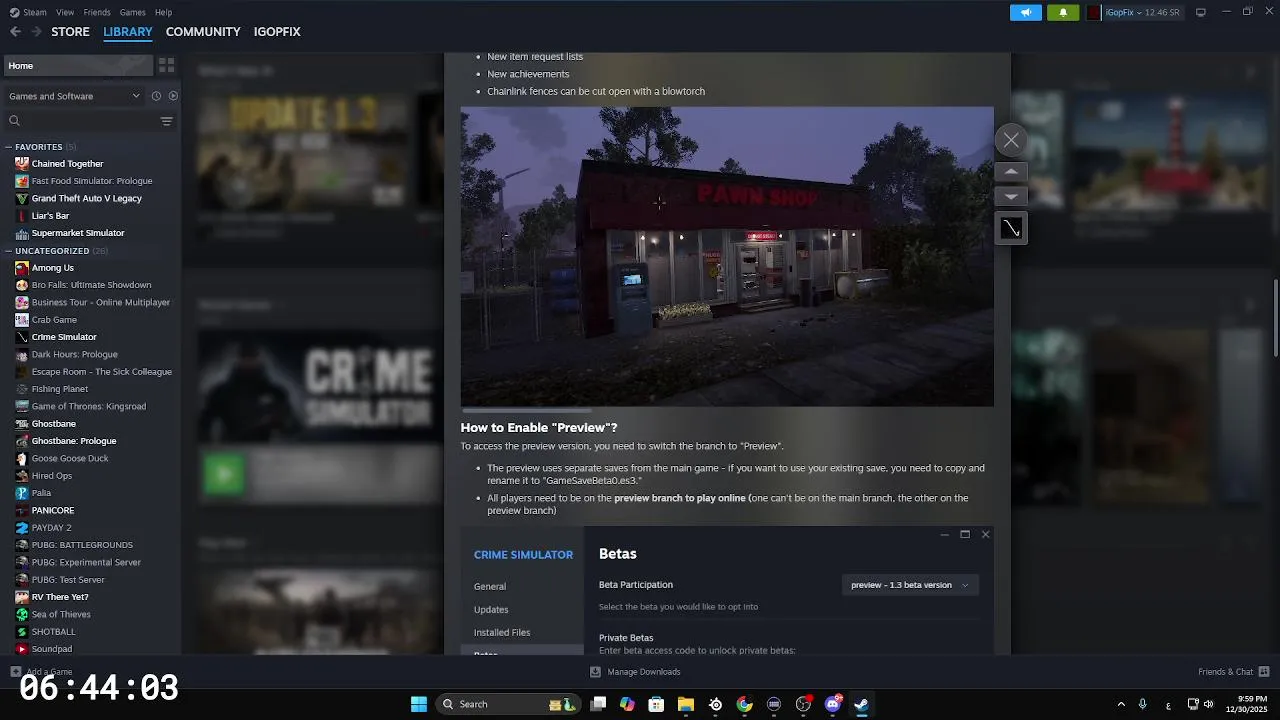Open the Help menu

click(163, 12)
